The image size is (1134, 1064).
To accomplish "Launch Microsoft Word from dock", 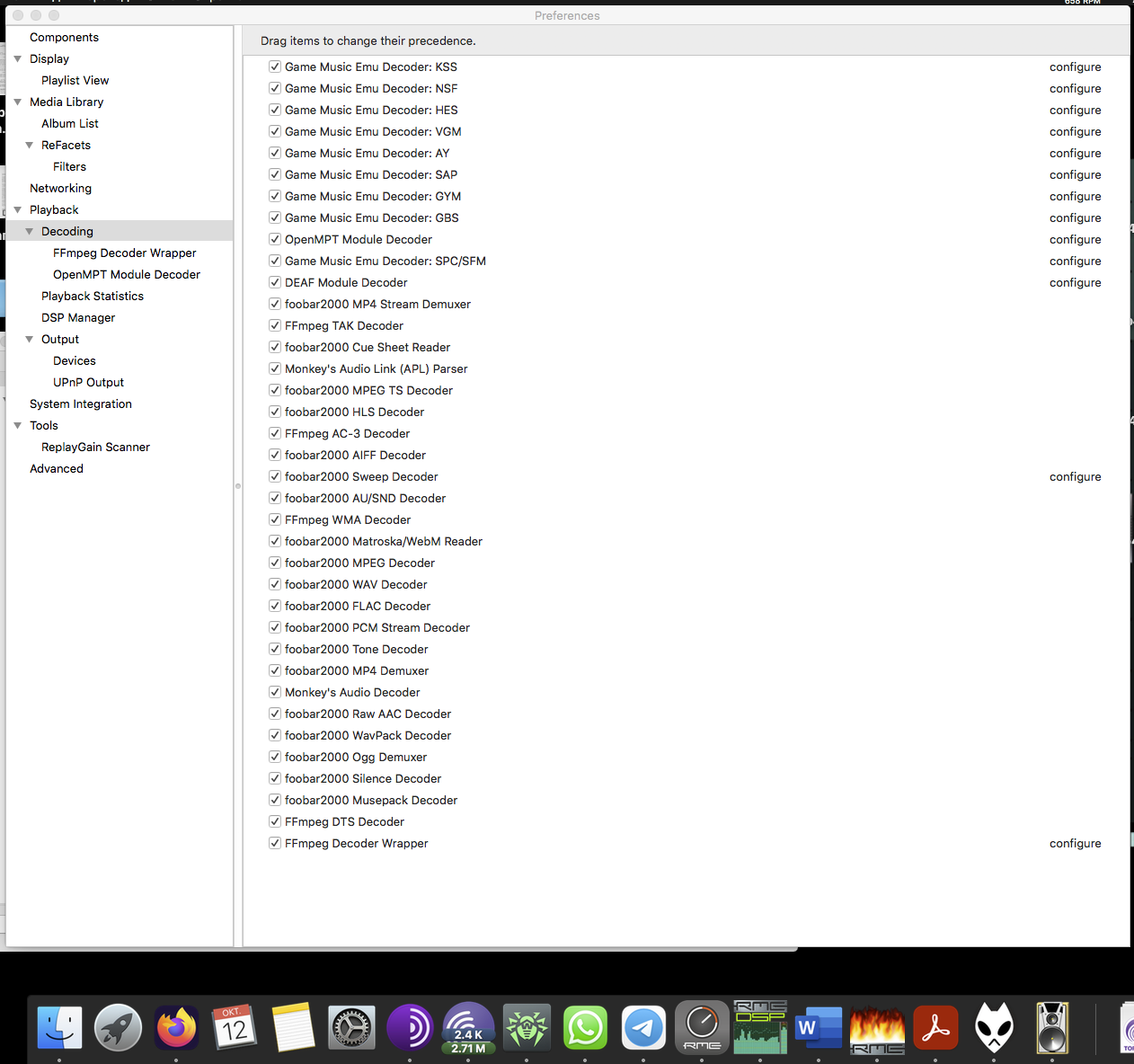I will (819, 1027).
